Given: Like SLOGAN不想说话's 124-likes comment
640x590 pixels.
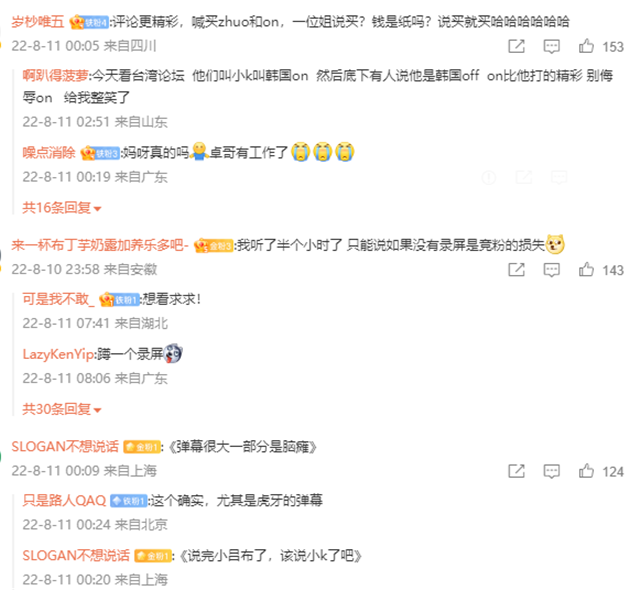Looking at the screenshot, I should 586,471.
